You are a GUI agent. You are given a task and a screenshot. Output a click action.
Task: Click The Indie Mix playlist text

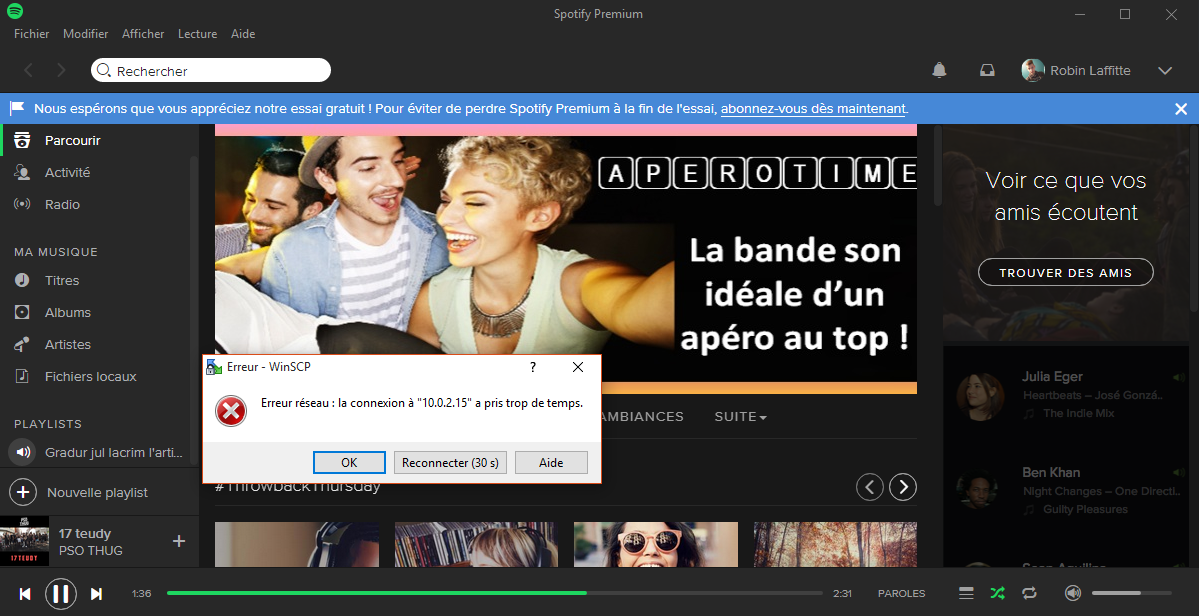tap(1078, 413)
